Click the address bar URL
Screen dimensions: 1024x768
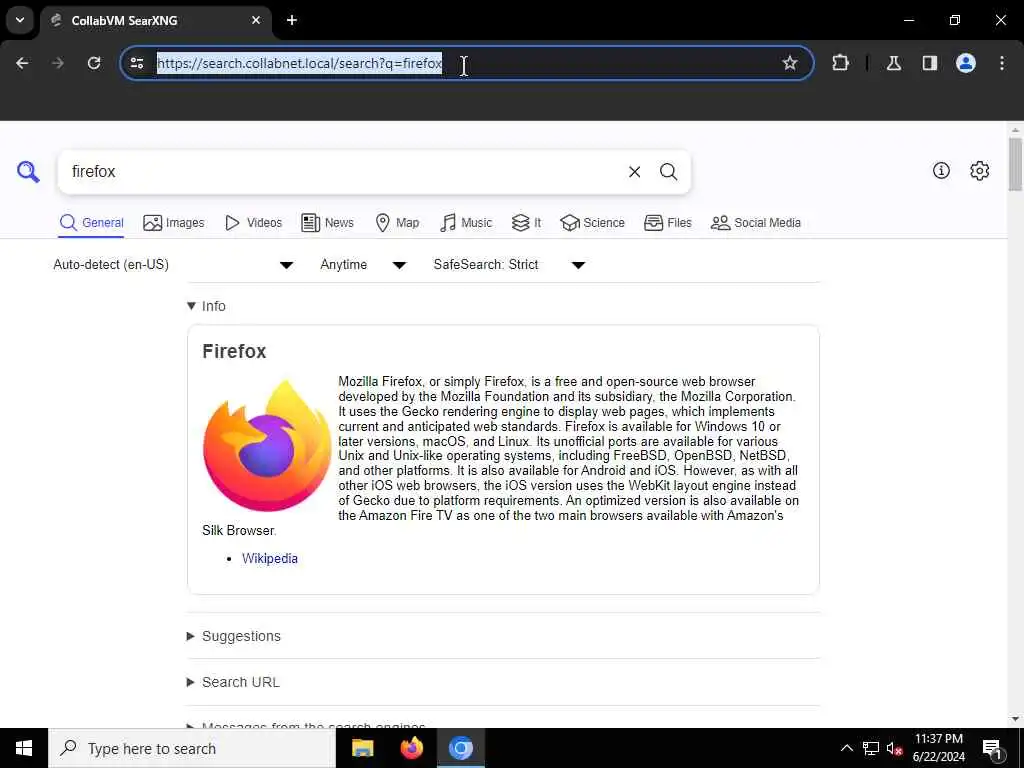point(300,63)
